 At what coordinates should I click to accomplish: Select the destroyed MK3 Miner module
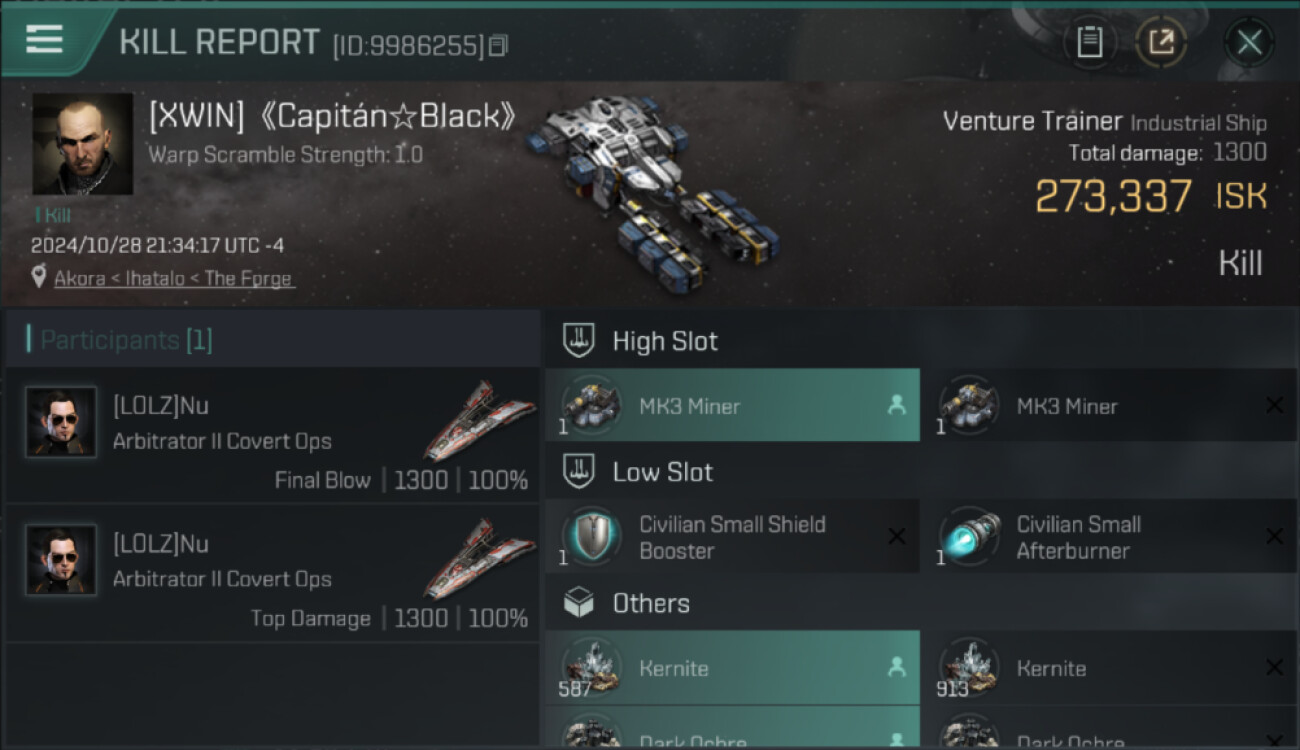click(x=1109, y=406)
